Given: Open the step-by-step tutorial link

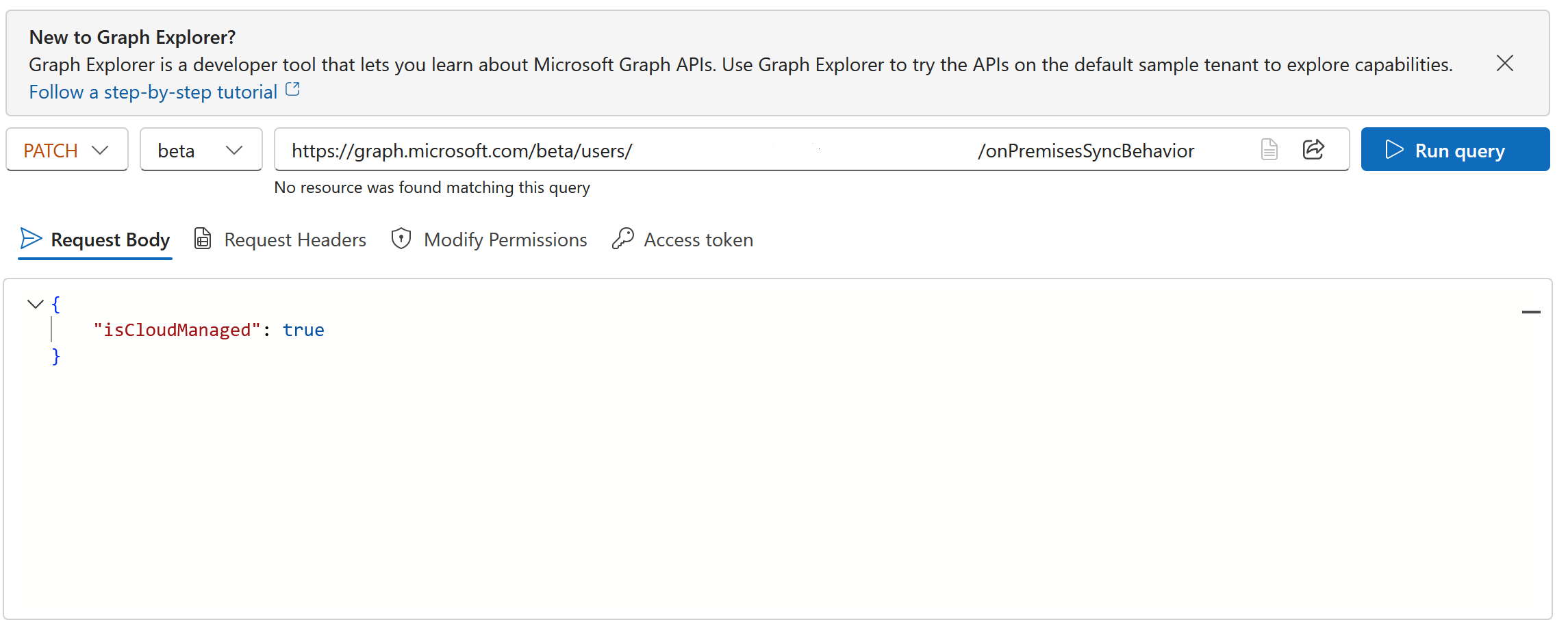Looking at the screenshot, I should [153, 92].
